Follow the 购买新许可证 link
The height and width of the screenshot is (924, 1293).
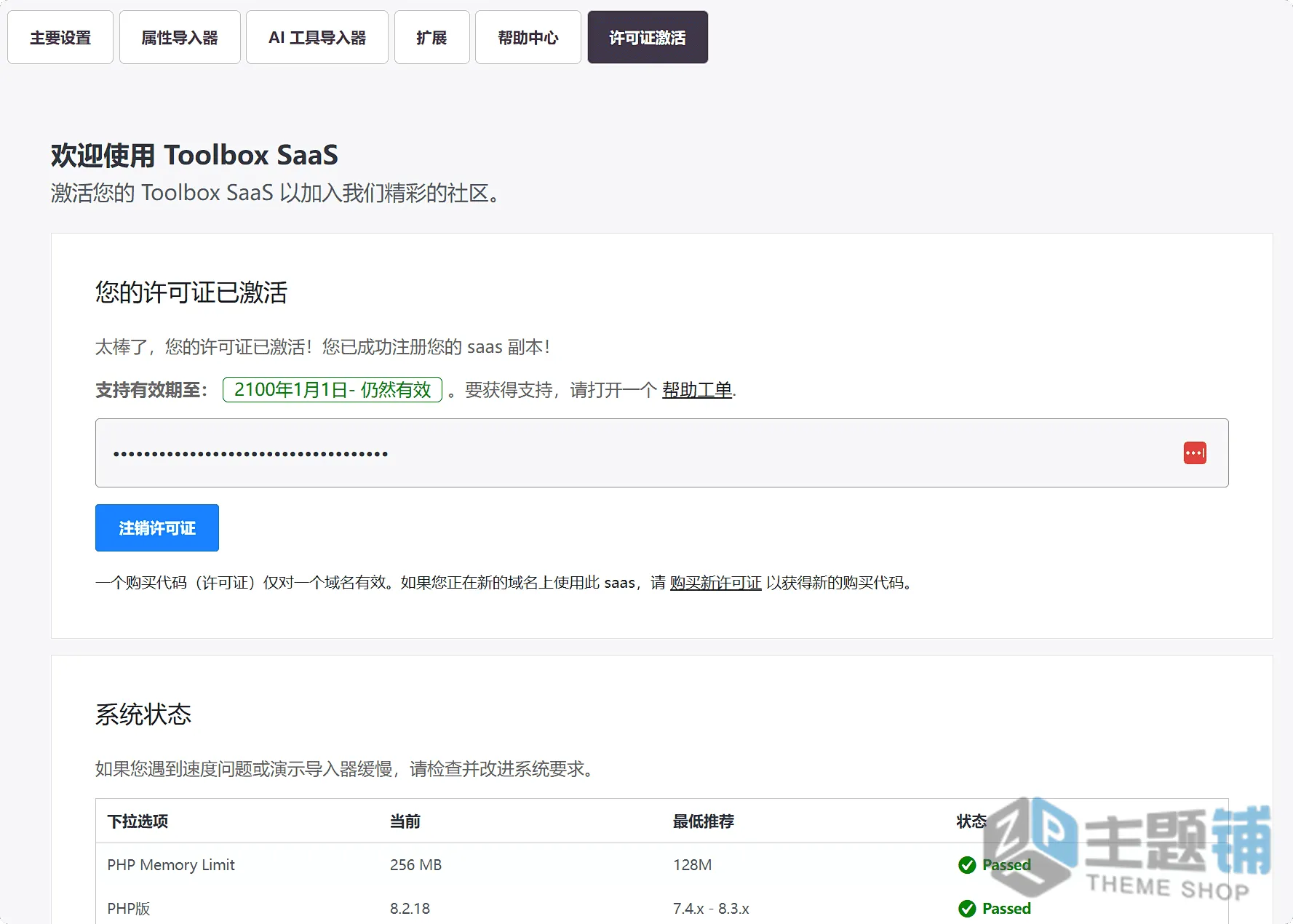pyautogui.click(x=716, y=583)
